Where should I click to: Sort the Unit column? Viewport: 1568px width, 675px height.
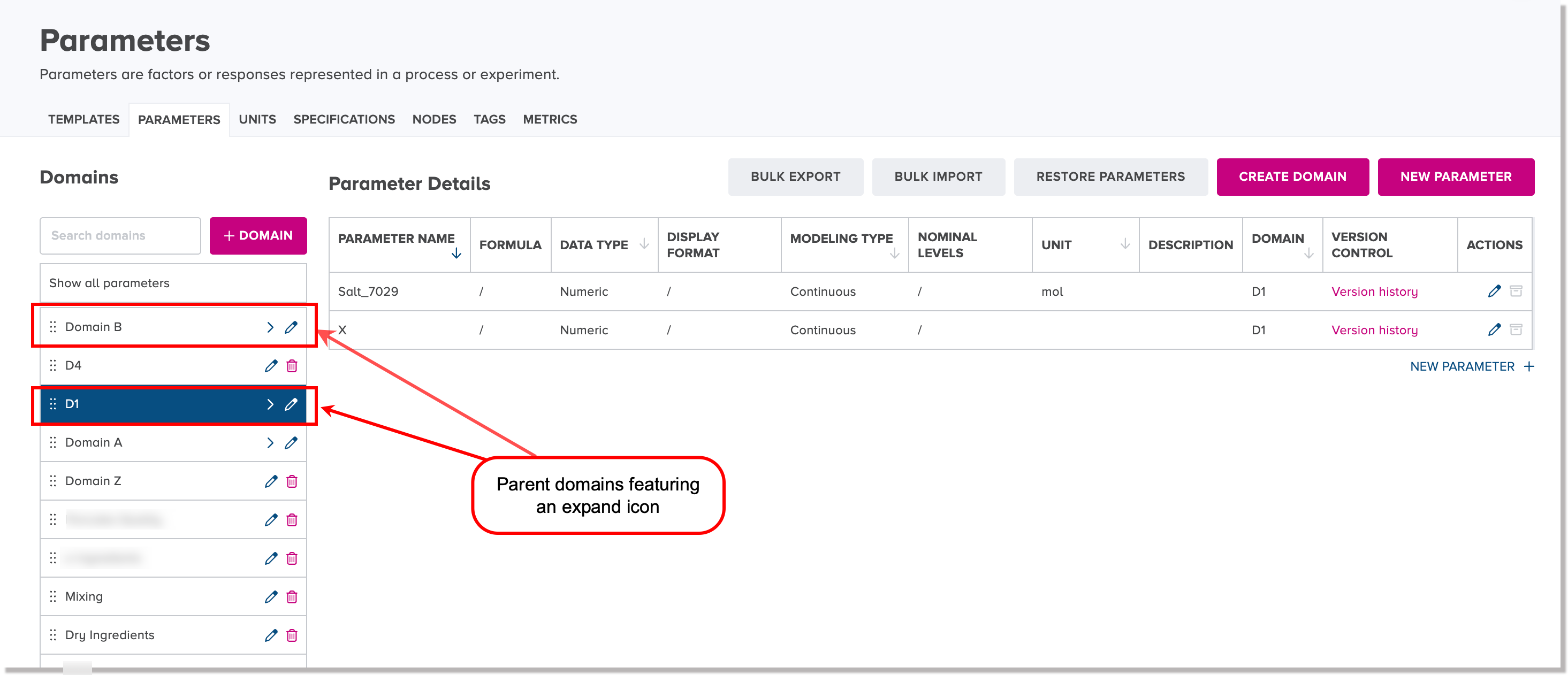coord(1125,244)
